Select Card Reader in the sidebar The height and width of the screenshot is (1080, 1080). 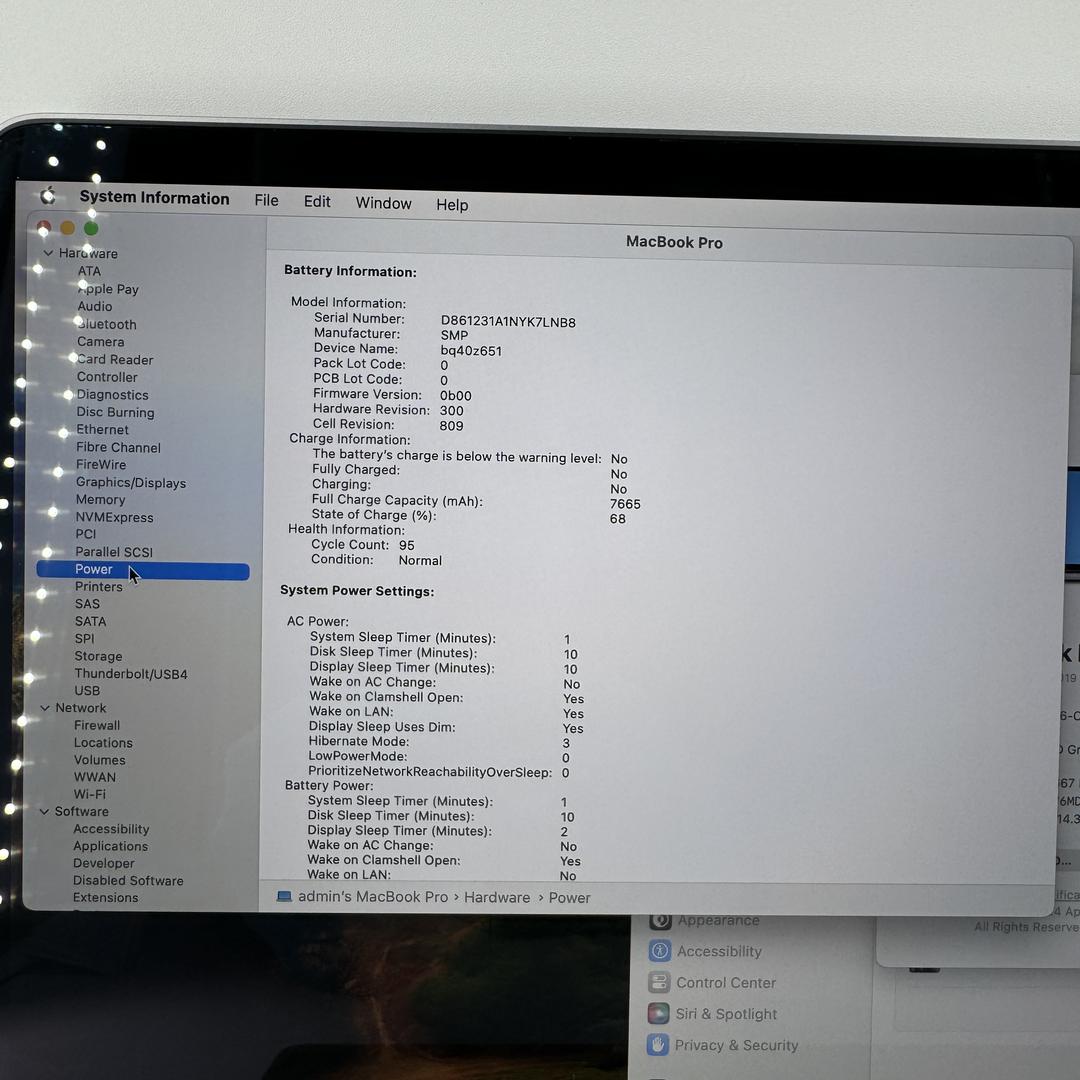click(x=115, y=360)
